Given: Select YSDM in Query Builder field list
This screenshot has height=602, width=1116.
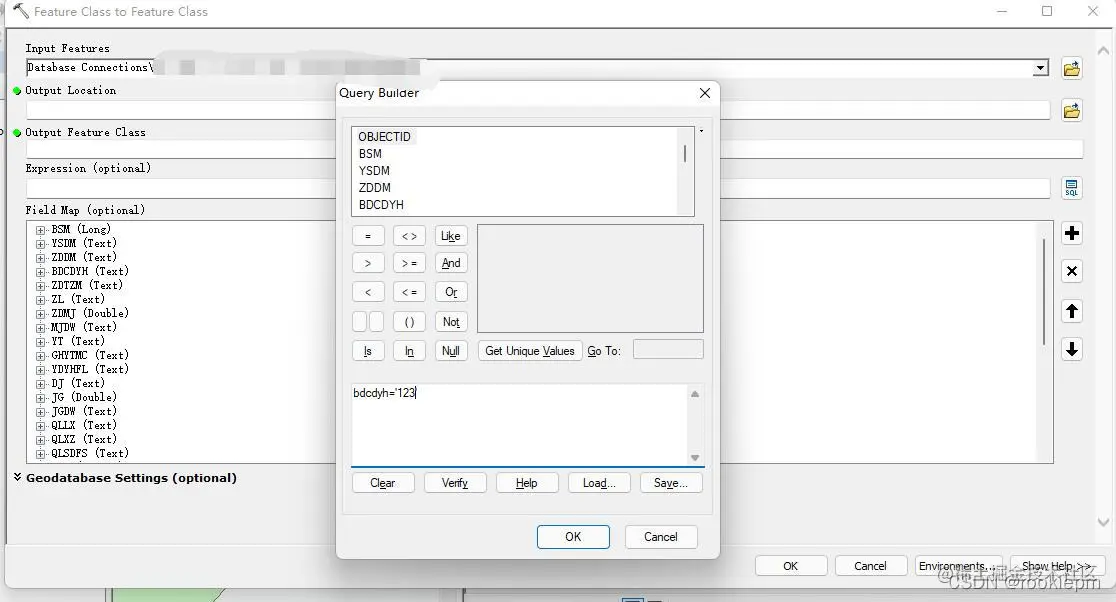Looking at the screenshot, I should coord(374,171).
